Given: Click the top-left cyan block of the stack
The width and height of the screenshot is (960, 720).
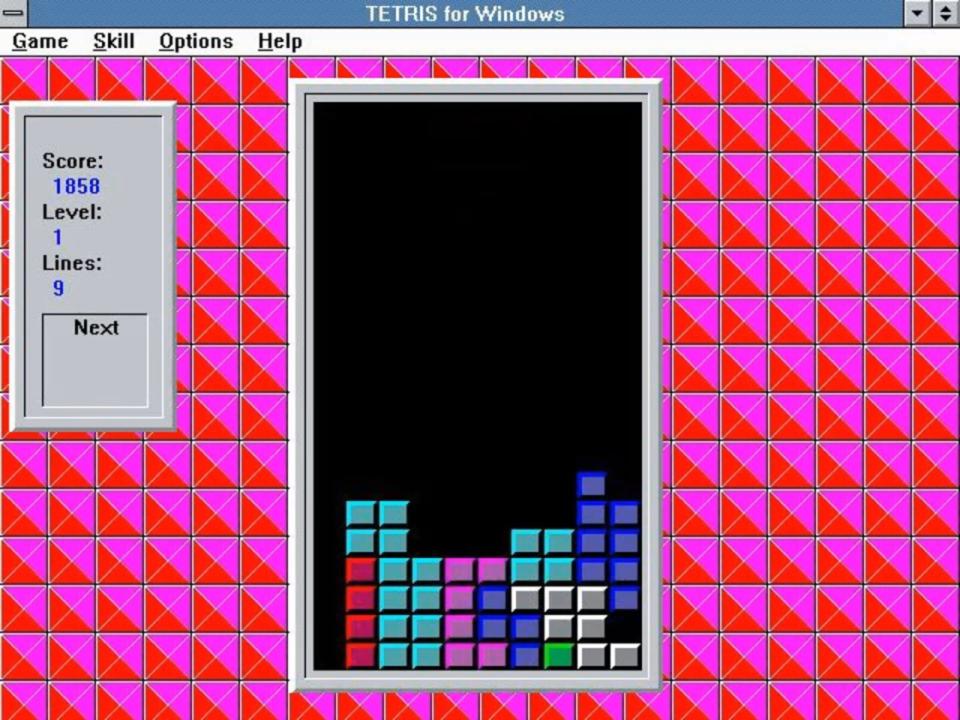Looking at the screenshot, I should click(x=360, y=514).
